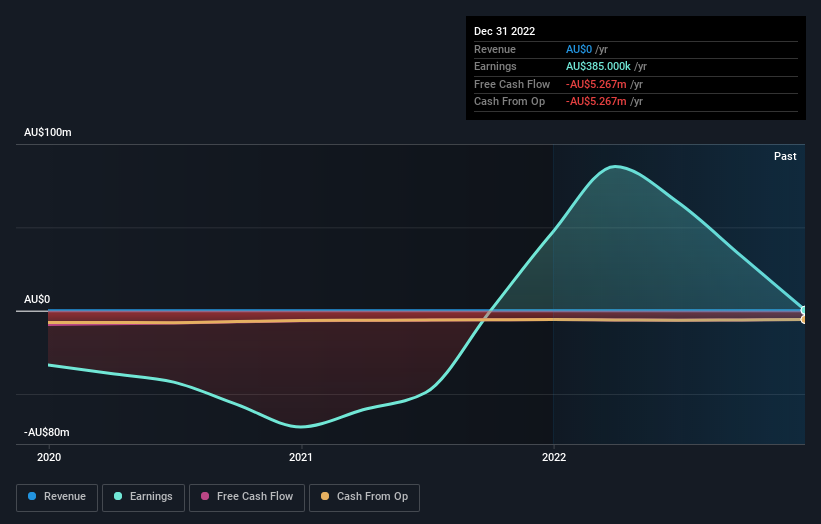Screen dimensions: 821x524
Task: Click the Revenue row label in tooltip
Action: [495, 49]
